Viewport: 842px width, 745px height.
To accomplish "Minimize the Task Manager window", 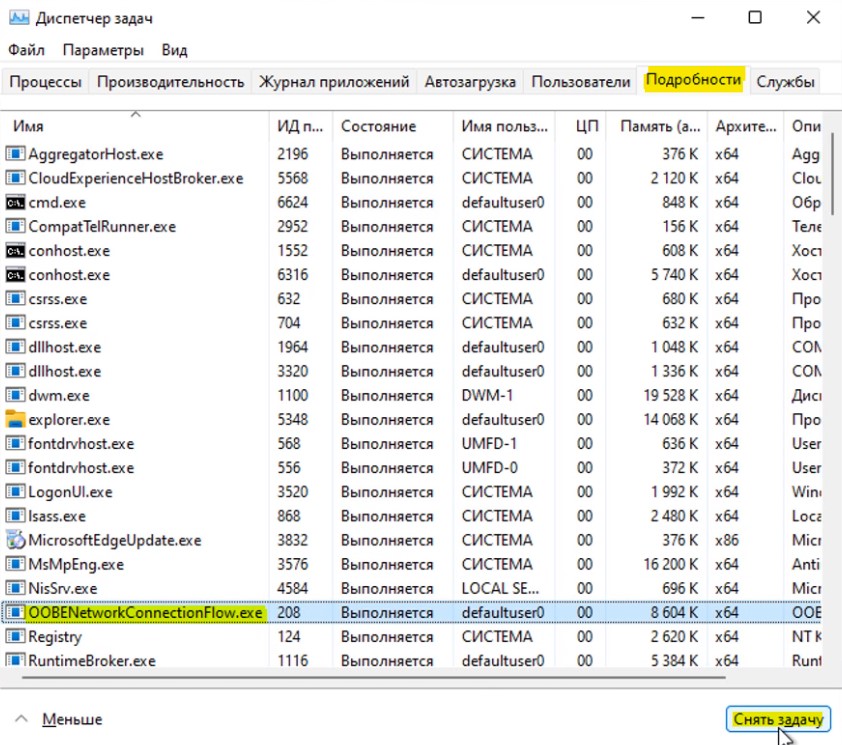I will click(x=698, y=17).
